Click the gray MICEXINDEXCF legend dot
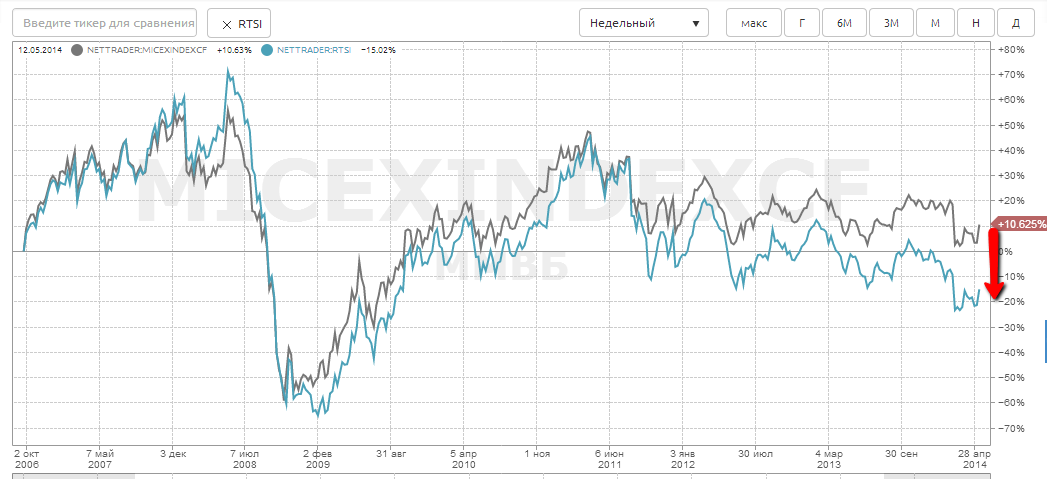Image resolution: width=1047 pixels, height=479 pixels. coord(77,50)
